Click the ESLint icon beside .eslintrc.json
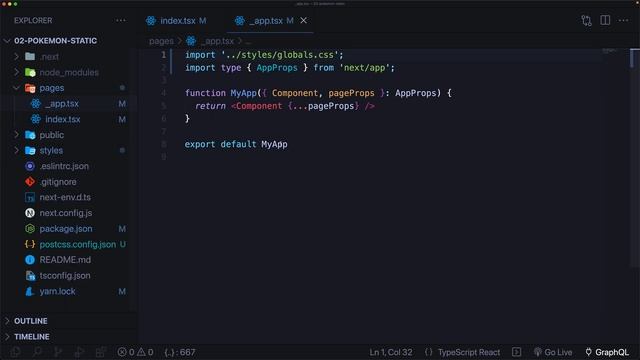Screen dimensions: 640x360 (x=30, y=166)
